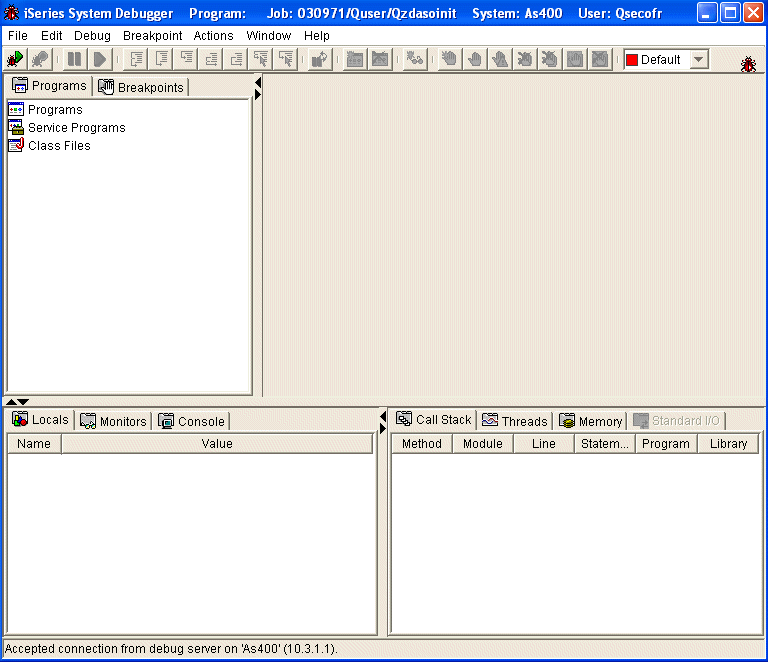
Task: Switch to the Threads tab
Action: coord(514,421)
